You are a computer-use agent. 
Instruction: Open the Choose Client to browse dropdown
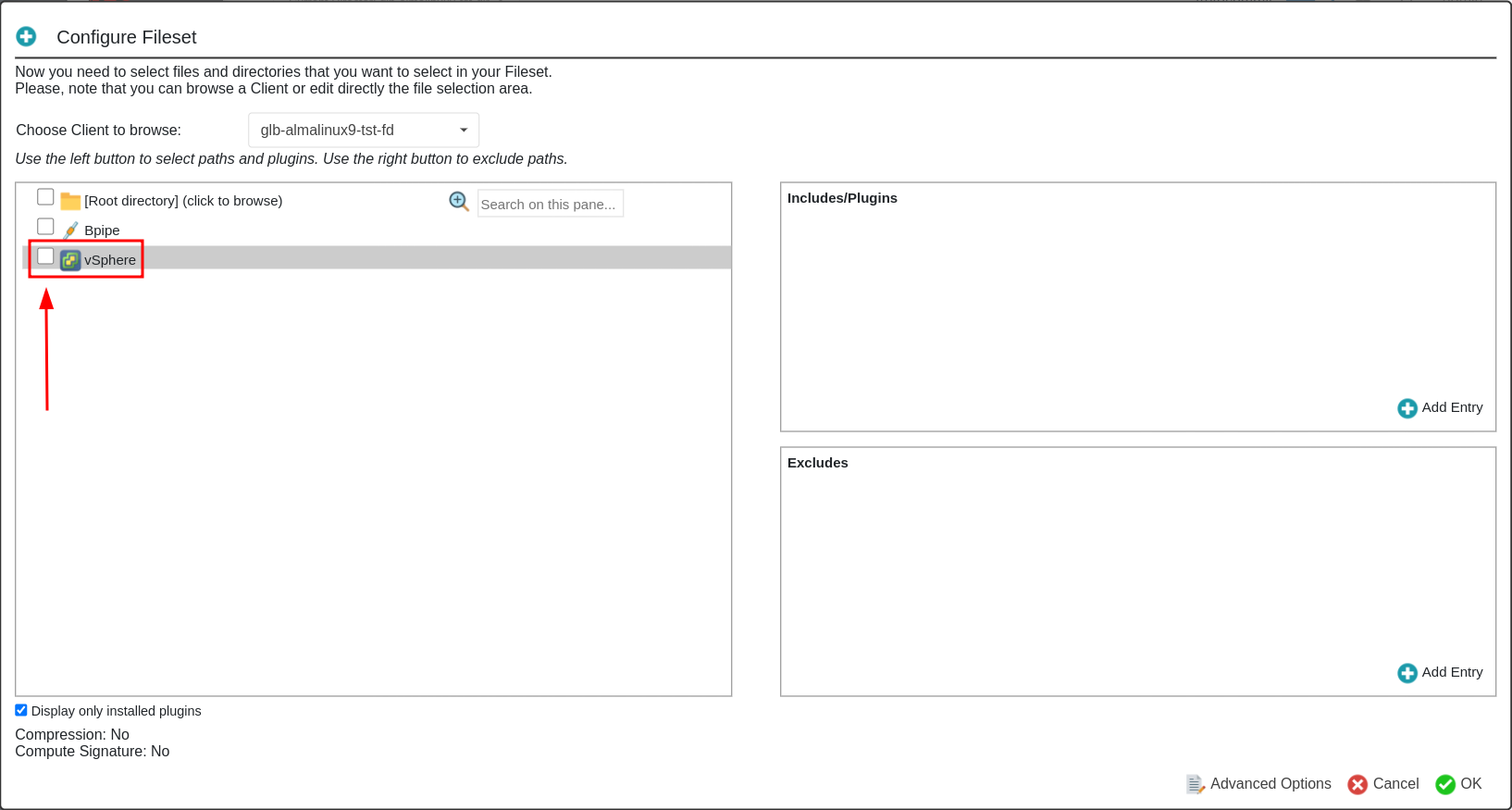click(x=364, y=131)
